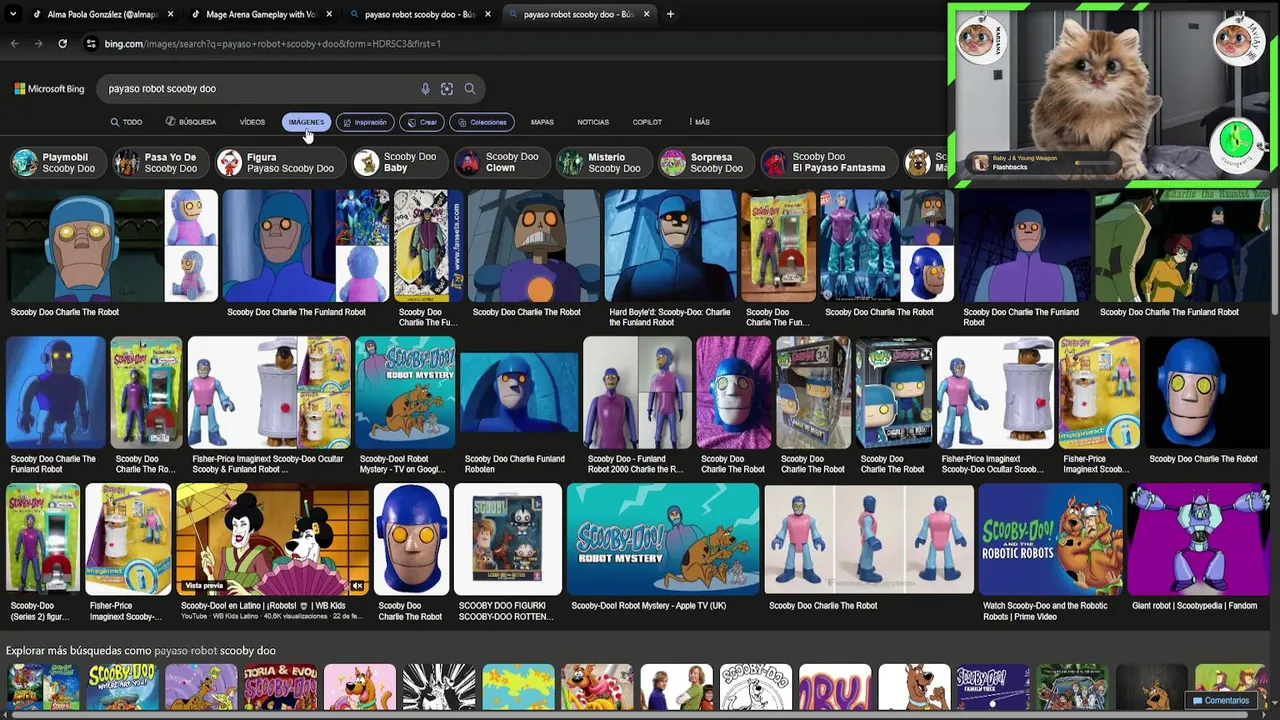This screenshot has width=1280, height=720.
Task: Open Scooby Doo Funland Robot 2000 image
Action: (637, 393)
